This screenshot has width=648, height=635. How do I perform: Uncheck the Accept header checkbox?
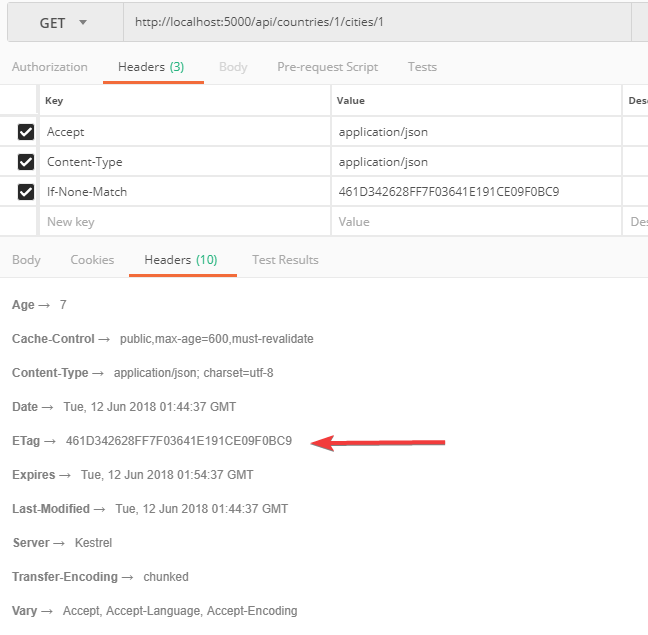click(x=26, y=132)
